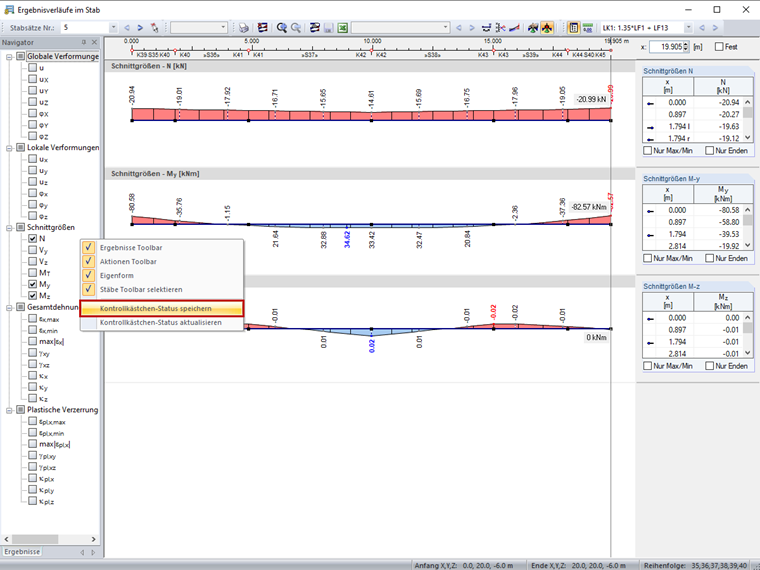The width and height of the screenshot is (760, 570).
Task: Enable the Vy checkbox in Navigator
Action: tap(32, 250)
